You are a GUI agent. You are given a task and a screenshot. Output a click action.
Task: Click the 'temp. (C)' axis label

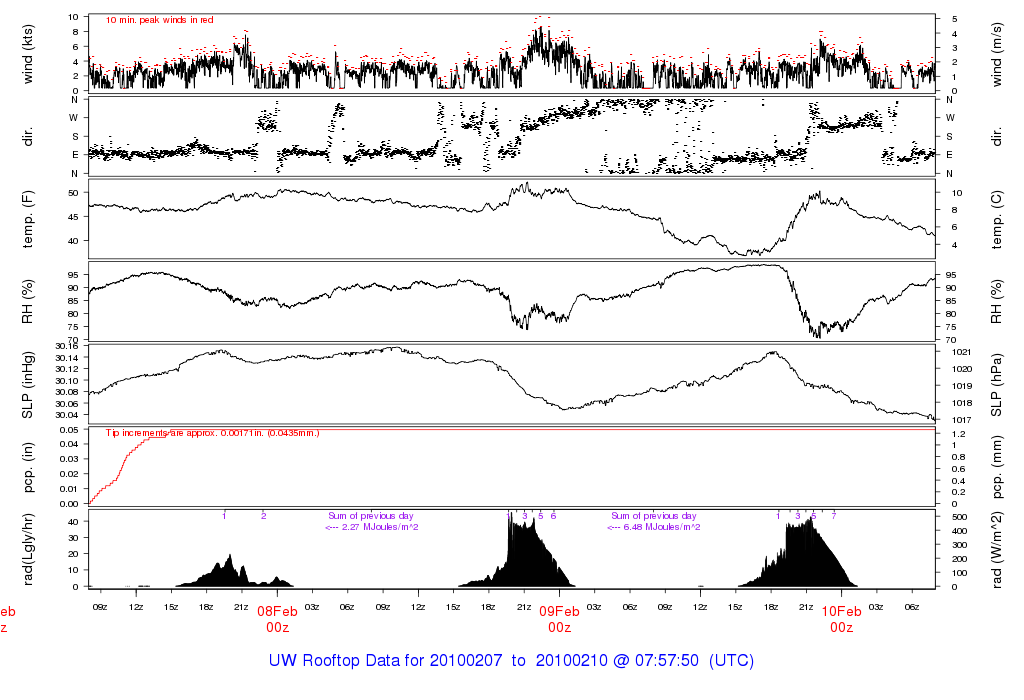[996, 219]
